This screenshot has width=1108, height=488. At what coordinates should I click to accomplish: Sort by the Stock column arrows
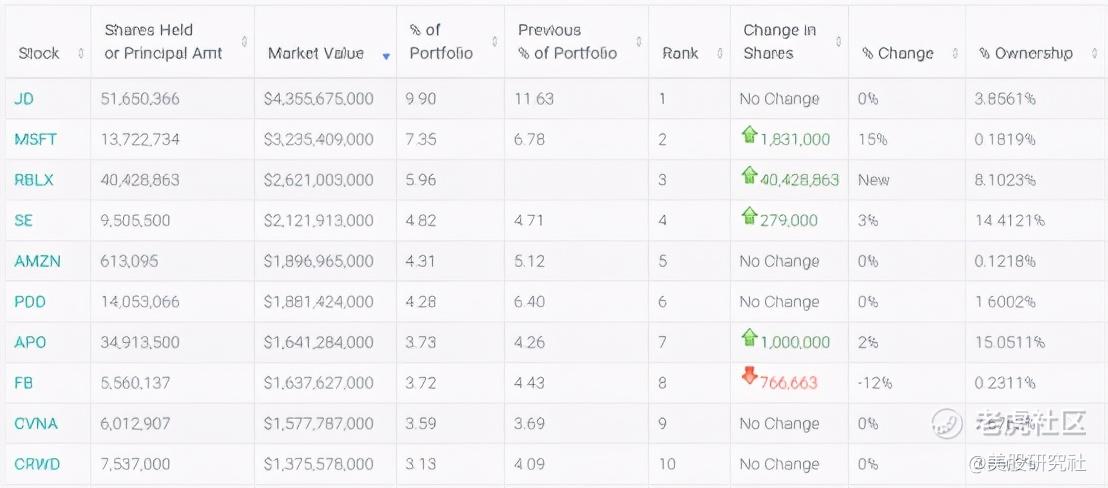[x=80, y=53]
